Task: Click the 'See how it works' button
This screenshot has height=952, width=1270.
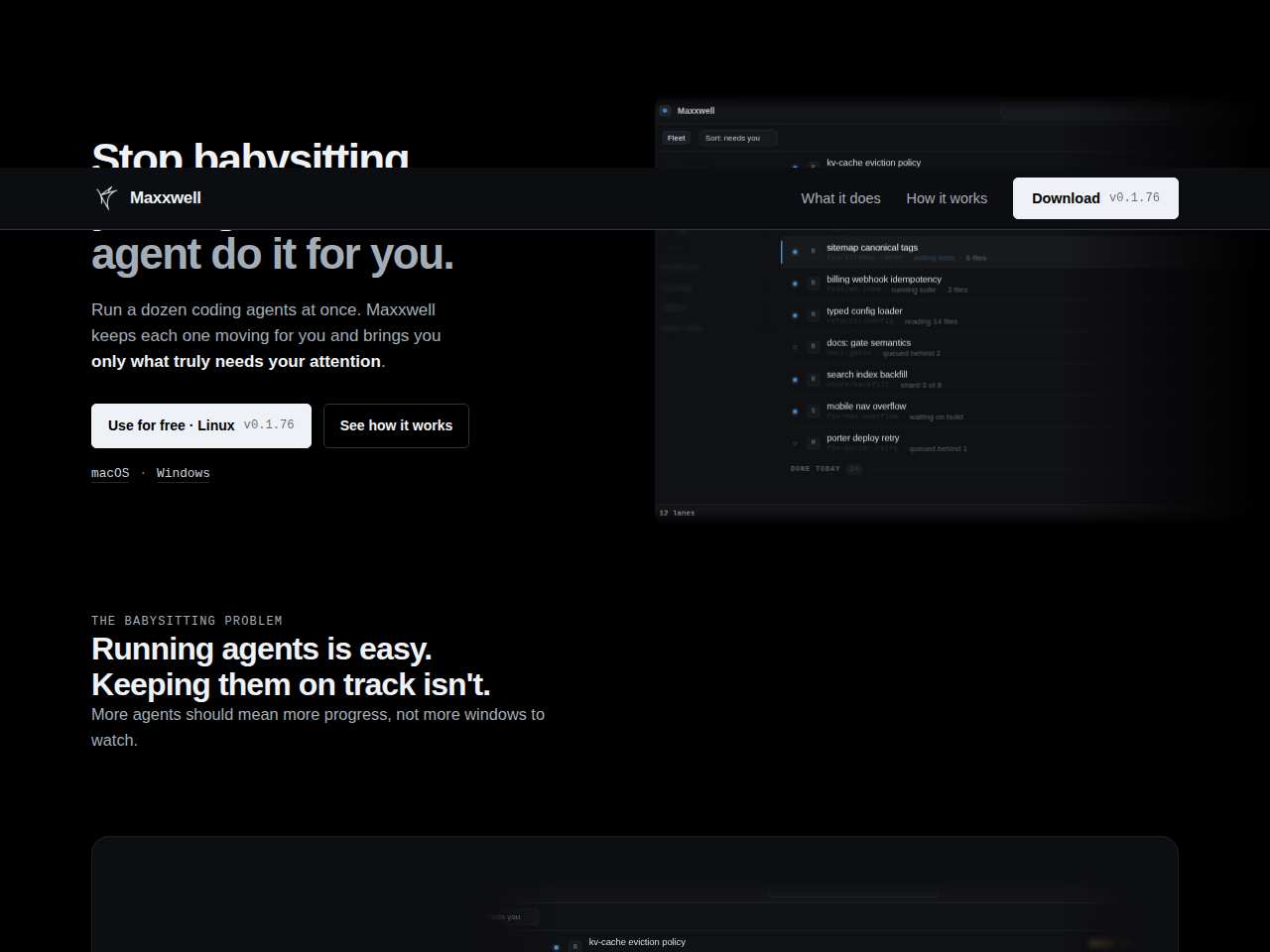Action: 396,425
